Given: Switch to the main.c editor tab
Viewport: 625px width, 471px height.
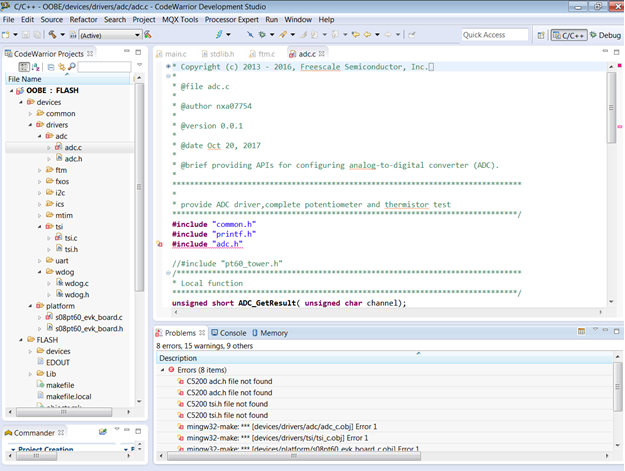Looking at the screenshot, I should pos(174,53).
